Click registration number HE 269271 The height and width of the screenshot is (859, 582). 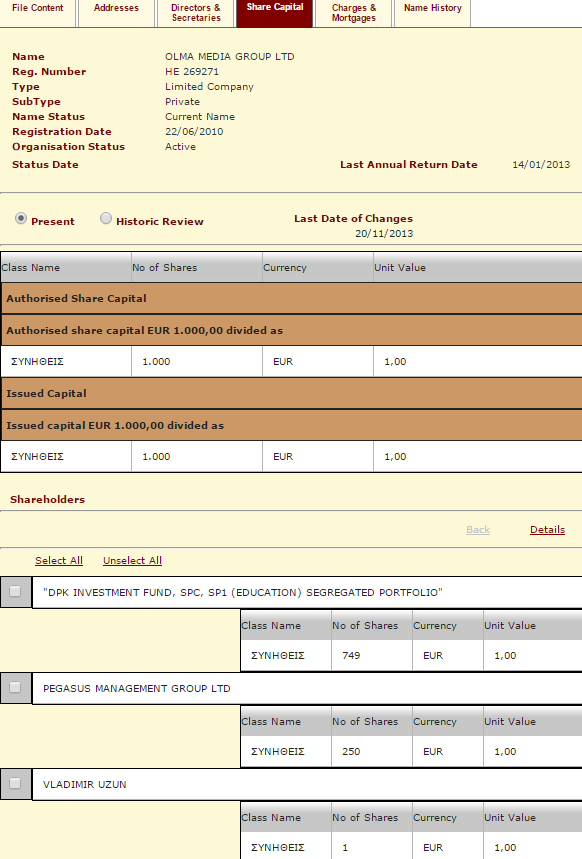tap(192, 72)
